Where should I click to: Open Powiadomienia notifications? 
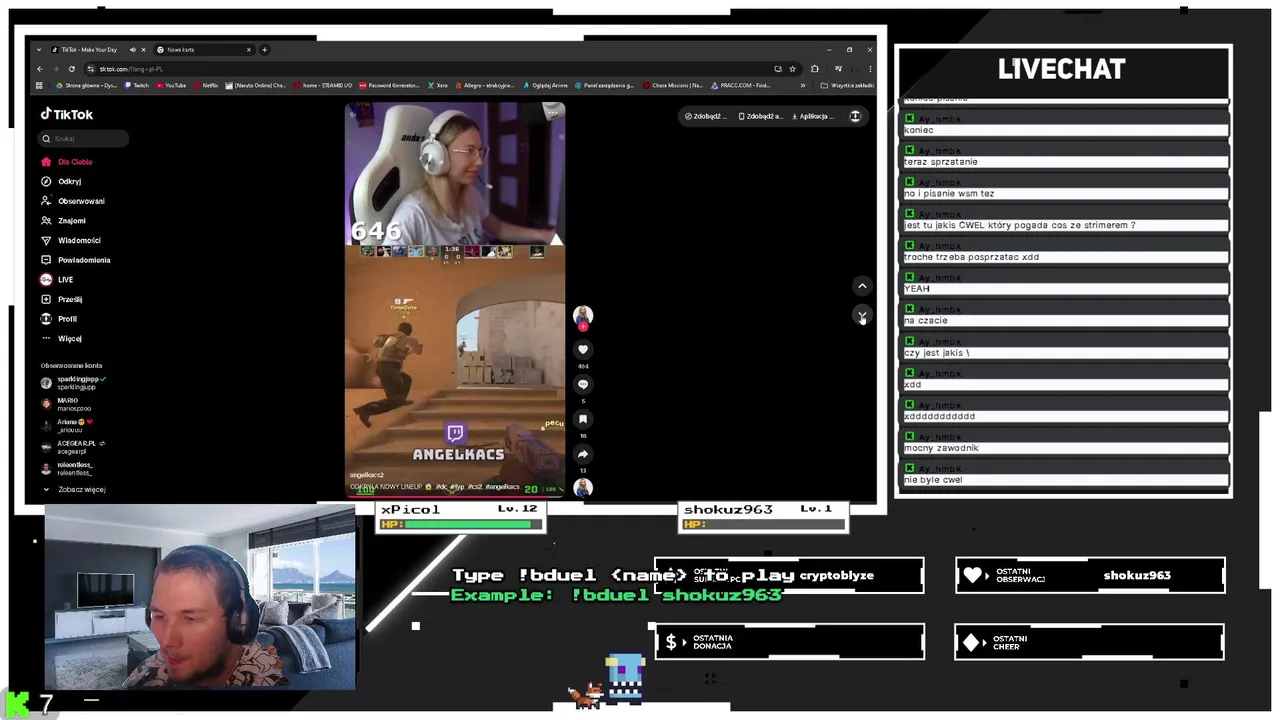pyautogui.click(x=76, y=260)
